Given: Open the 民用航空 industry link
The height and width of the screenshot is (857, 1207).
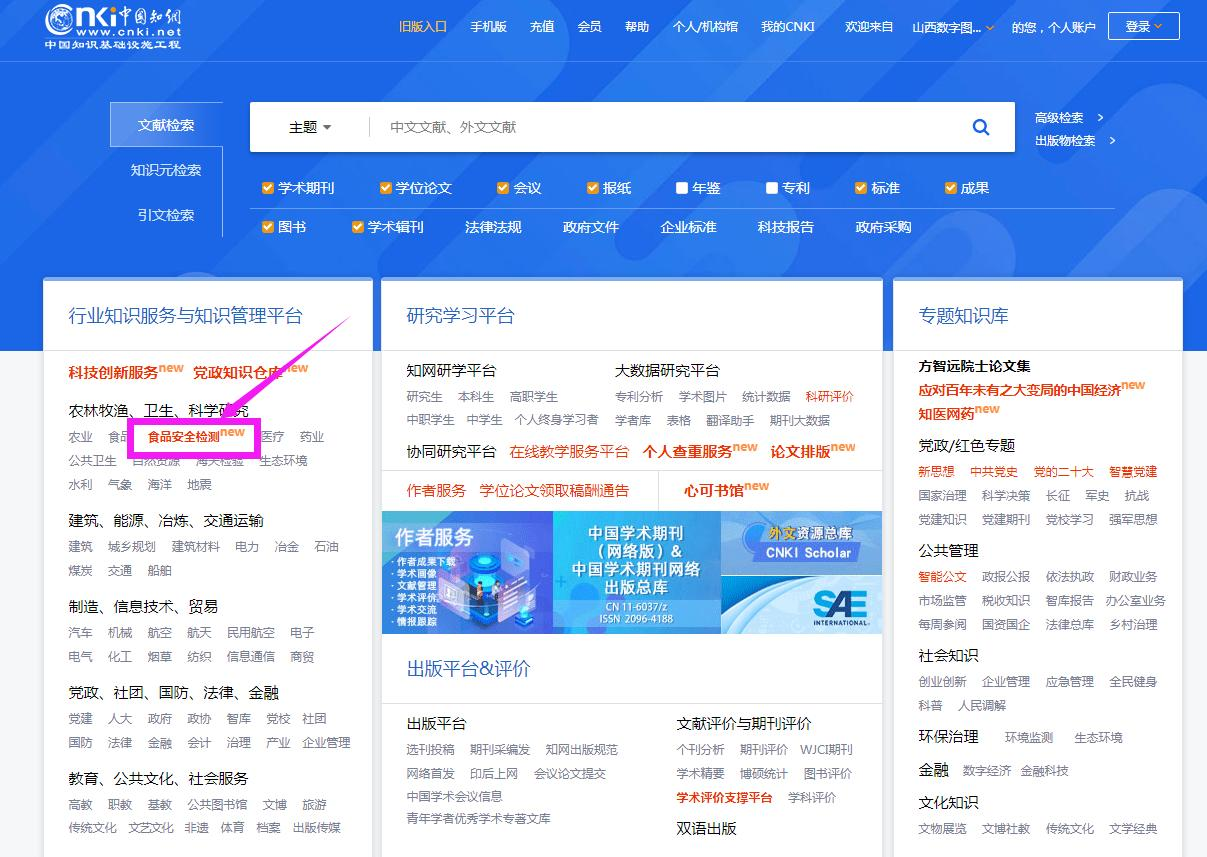Looking at the screenshot, I should click(250, 632).
